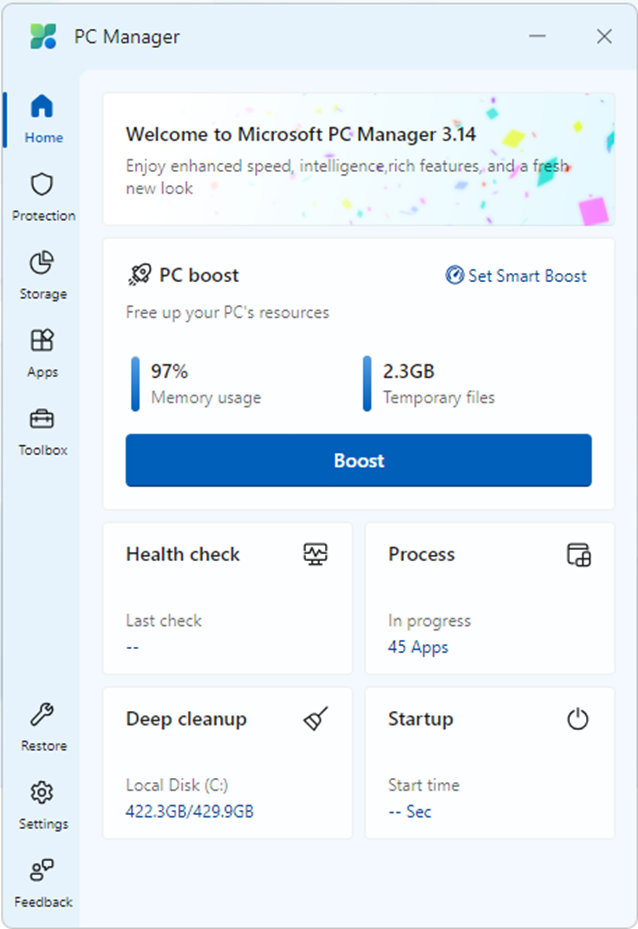This screenshot has width=638, height=929.
Task: Open the Protection shield icon
Action: [42, 184]
